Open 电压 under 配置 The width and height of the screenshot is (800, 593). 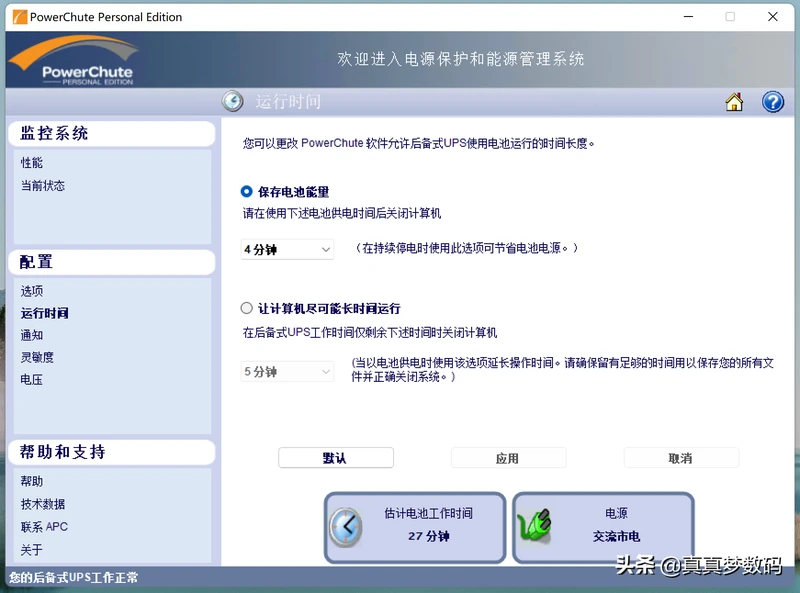[32, 380]
